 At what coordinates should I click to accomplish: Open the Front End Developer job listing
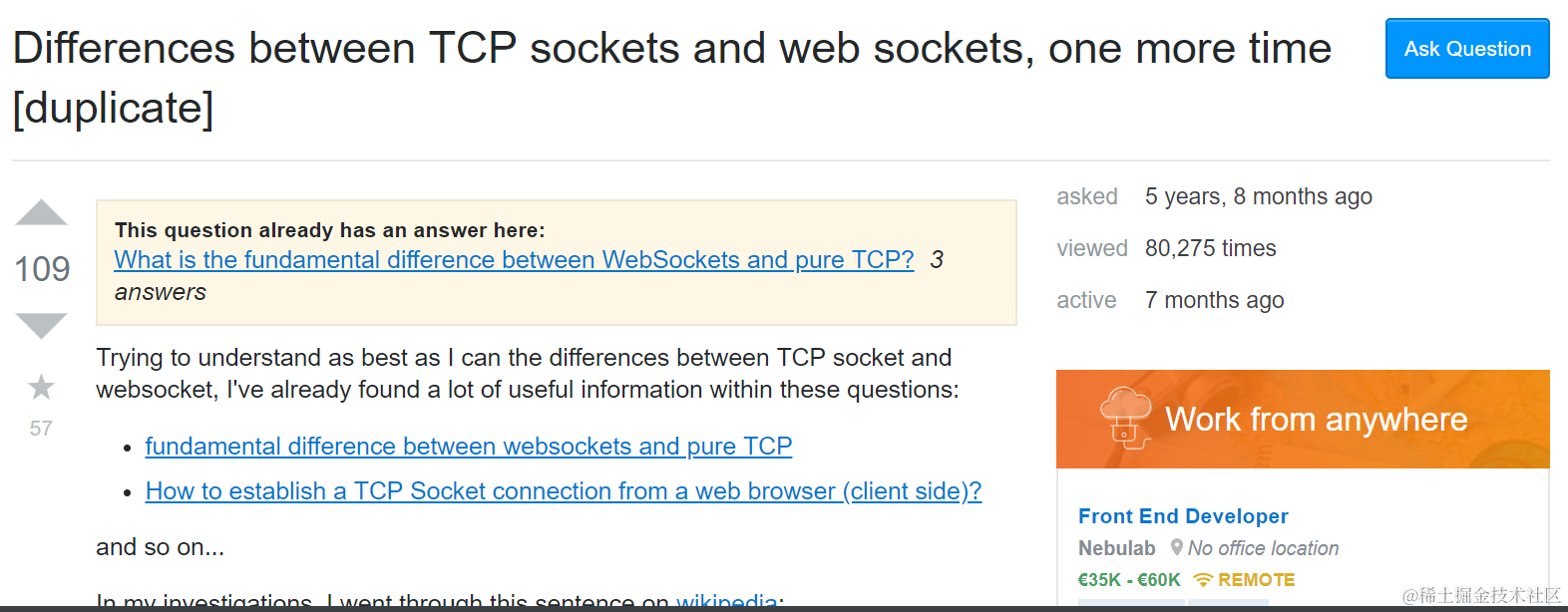coord(1183,516)
